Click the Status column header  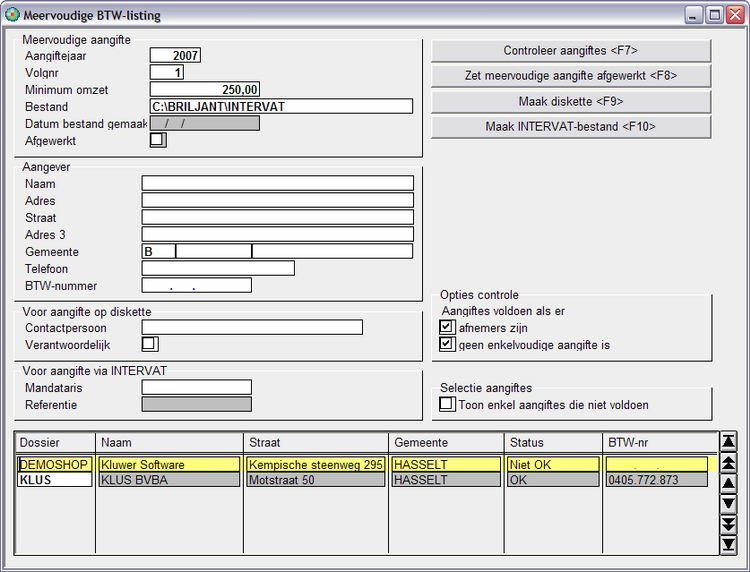[553, 442]
